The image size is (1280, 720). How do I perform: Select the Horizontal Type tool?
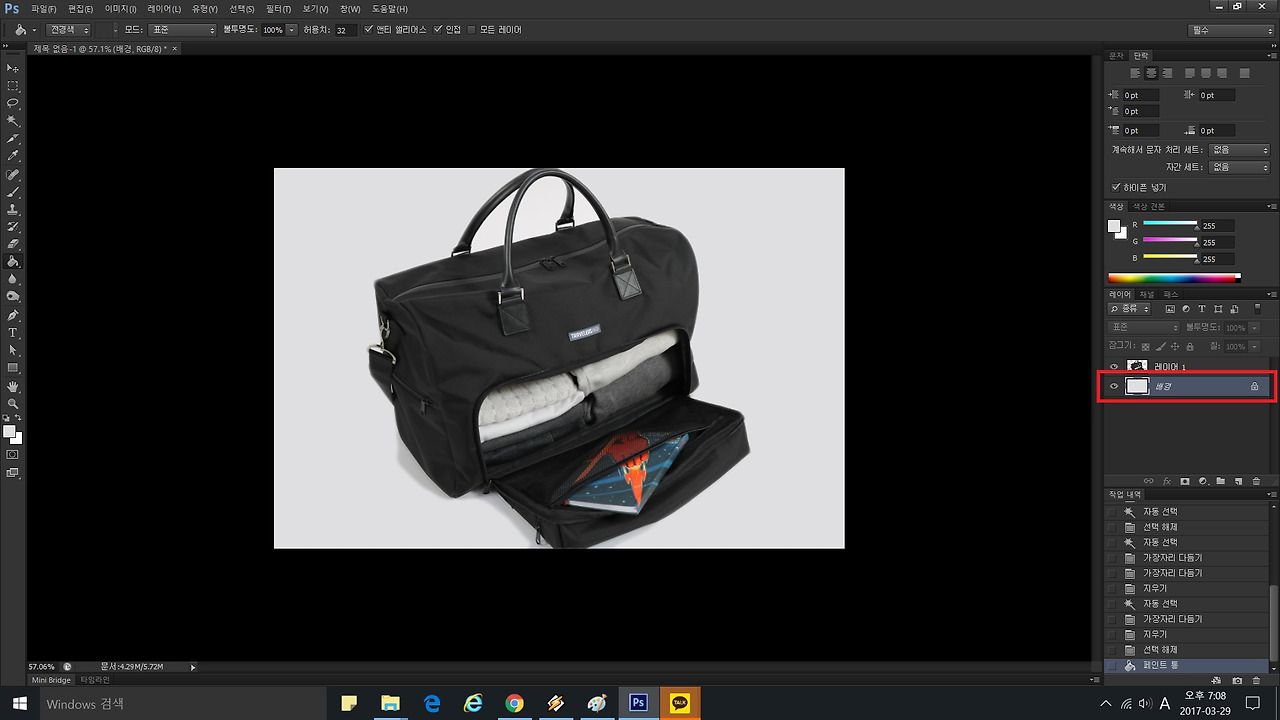tap(13, 333)
